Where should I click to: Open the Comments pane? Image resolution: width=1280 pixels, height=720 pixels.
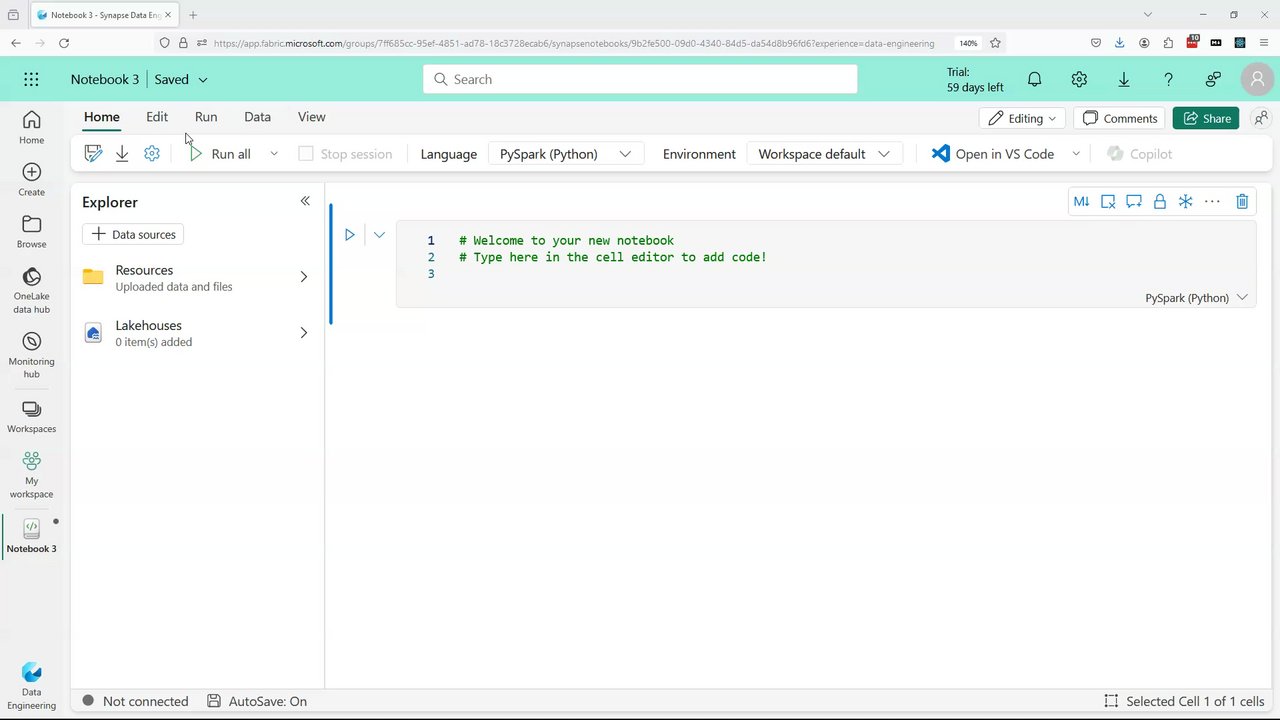(x=1120, y=118)
